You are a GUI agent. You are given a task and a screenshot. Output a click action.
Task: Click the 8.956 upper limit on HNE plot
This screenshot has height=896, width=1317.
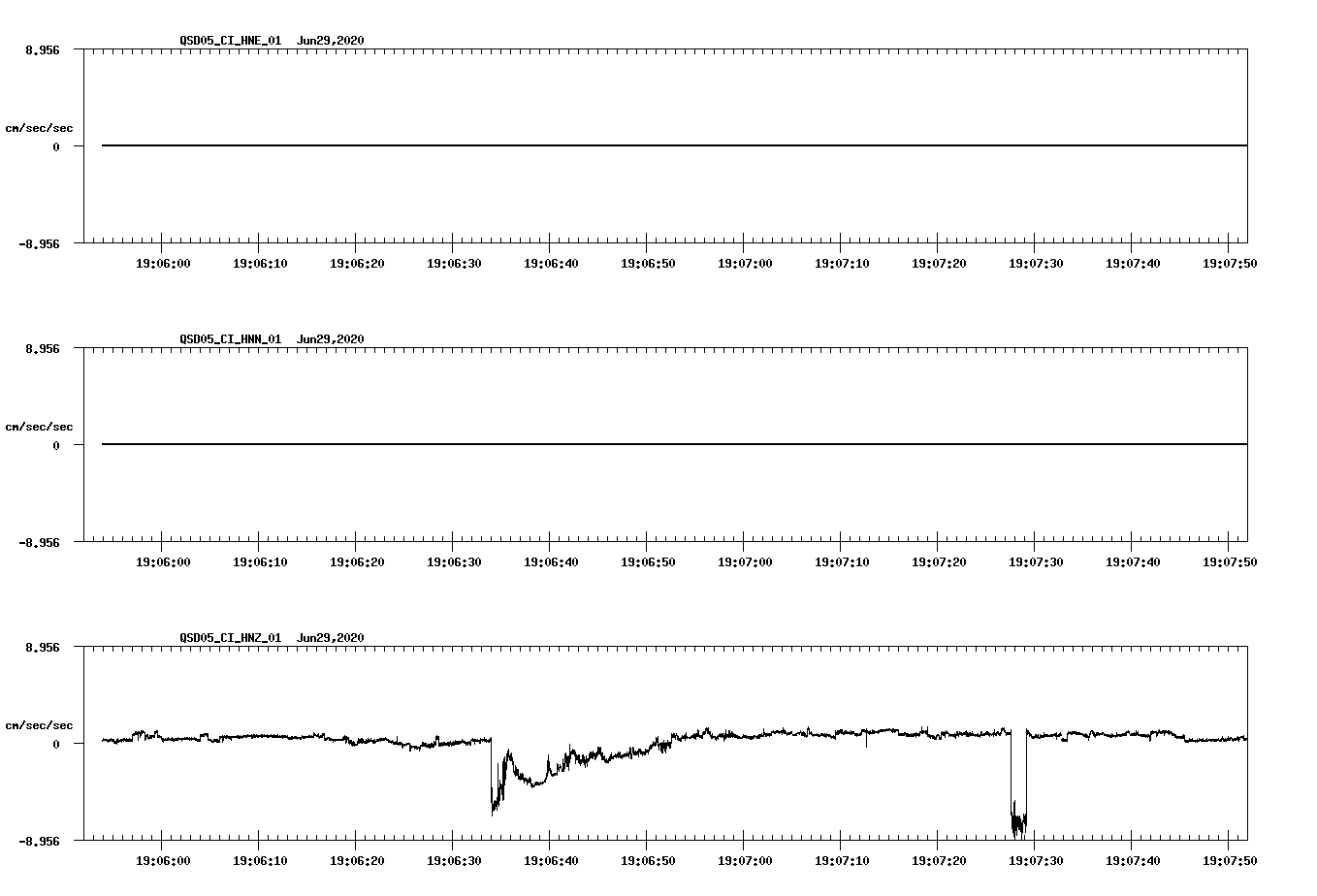(42, 49)
